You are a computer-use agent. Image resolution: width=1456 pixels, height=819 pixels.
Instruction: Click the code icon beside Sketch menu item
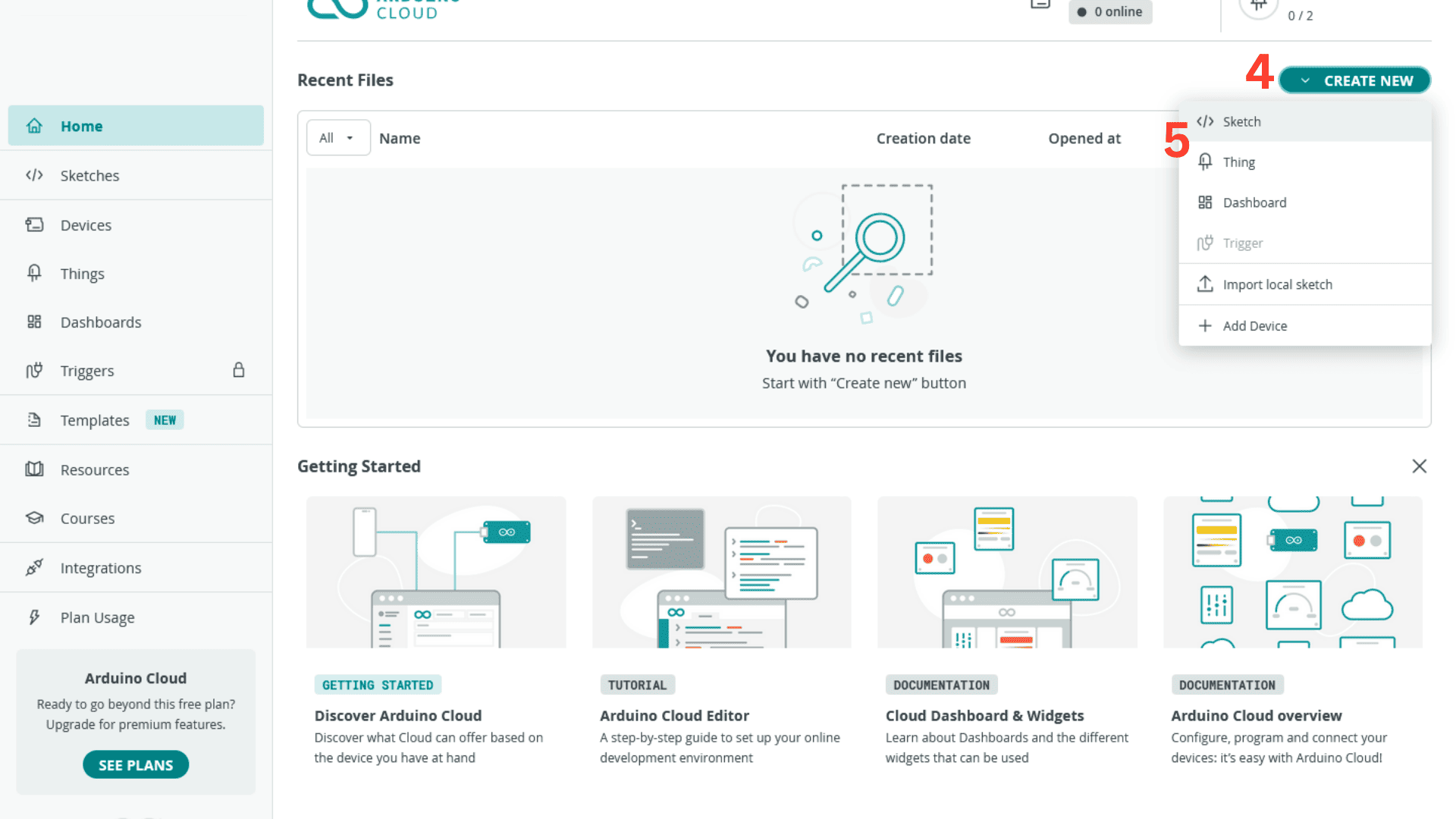pos(1205,121)
